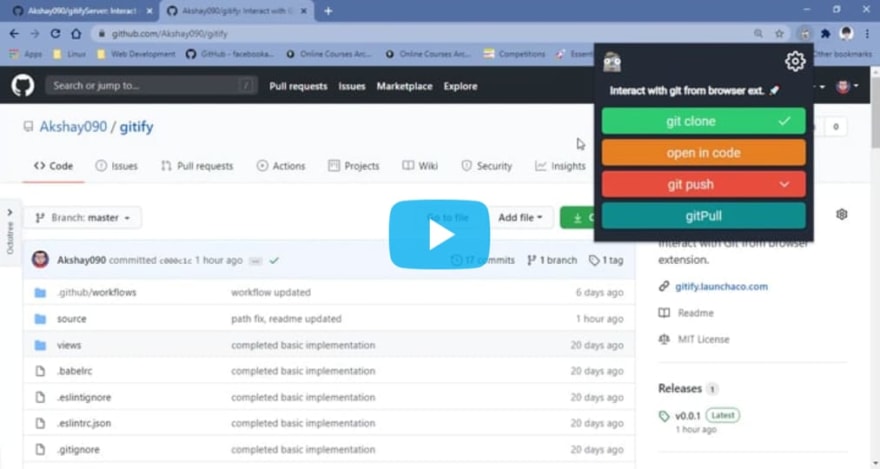
Task: Open the Chrome extensions puzzle icon
Action: coord(825,34)
